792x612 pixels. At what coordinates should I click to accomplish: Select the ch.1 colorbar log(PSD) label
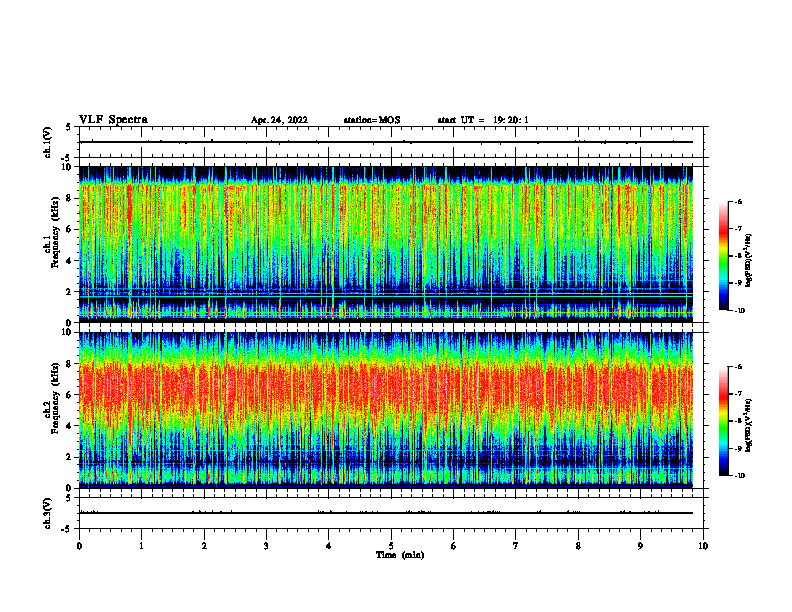pyautogui.click(x=749, y=260)
